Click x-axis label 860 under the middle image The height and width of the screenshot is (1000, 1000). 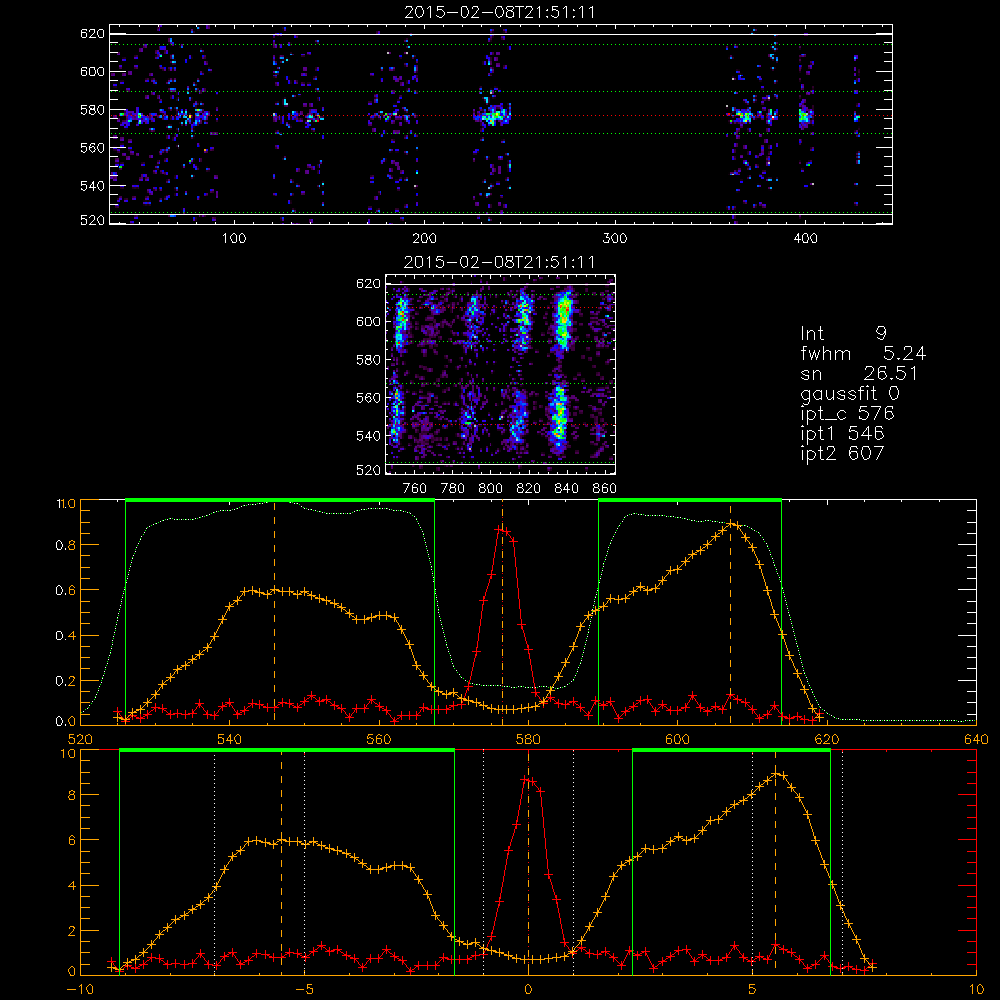point(605,489)
